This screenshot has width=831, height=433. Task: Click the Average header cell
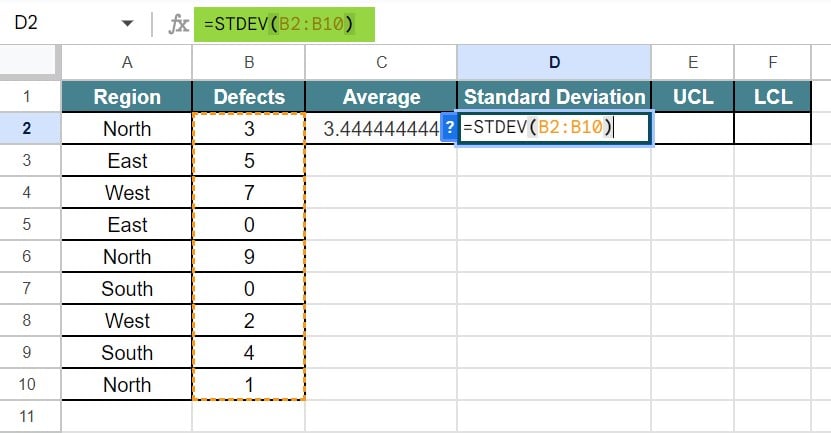coord(381,97)
